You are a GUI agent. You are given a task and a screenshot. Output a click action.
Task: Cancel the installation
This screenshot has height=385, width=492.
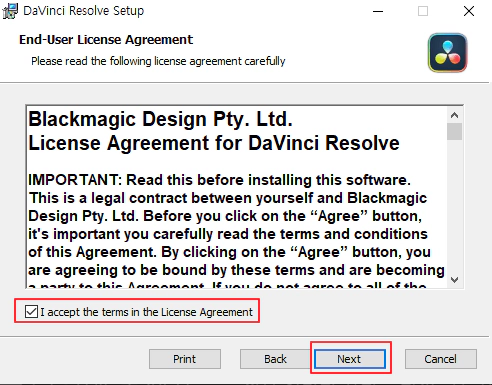click(441, 359)
